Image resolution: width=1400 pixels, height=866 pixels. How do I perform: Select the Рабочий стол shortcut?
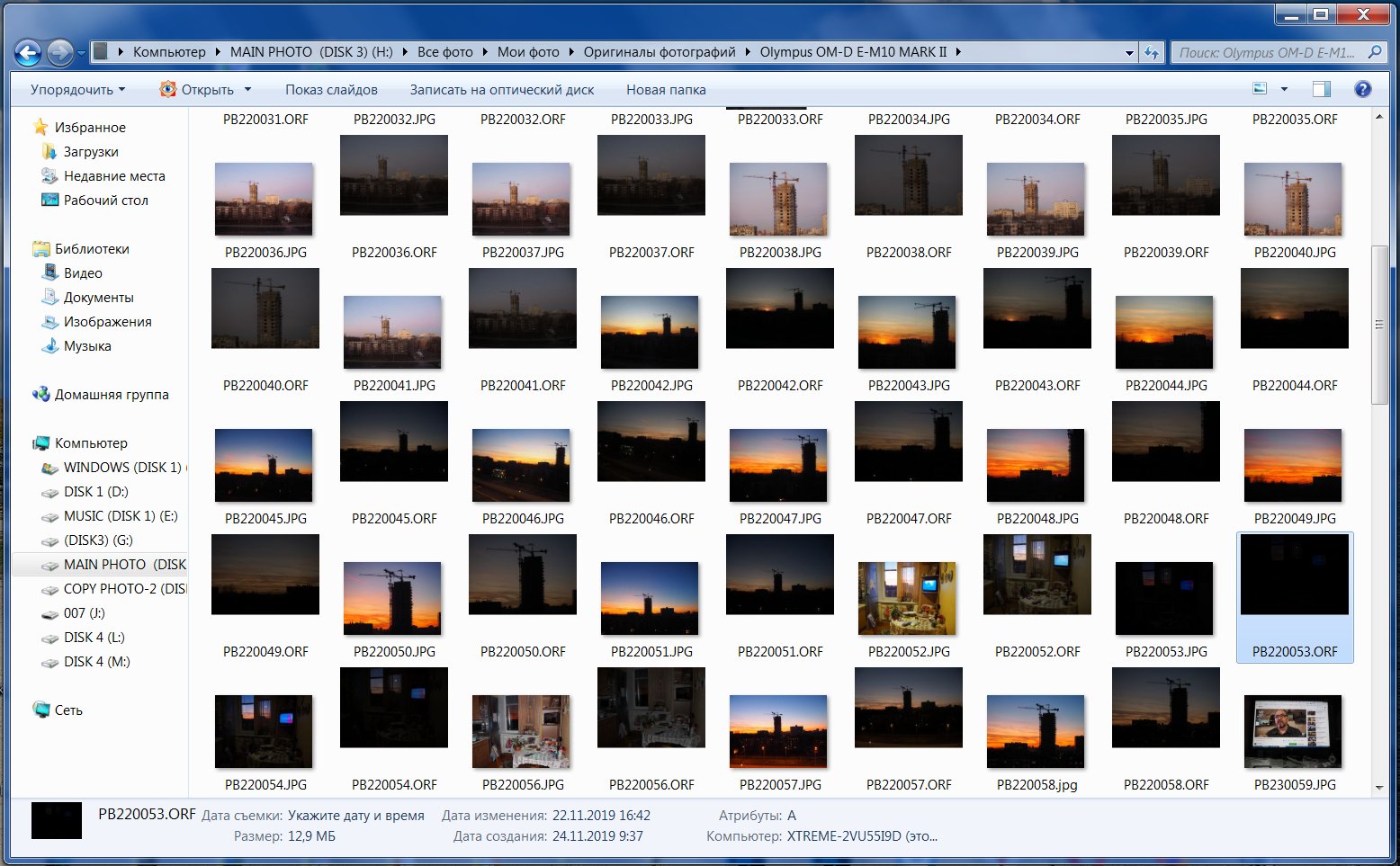pos(105,201)
